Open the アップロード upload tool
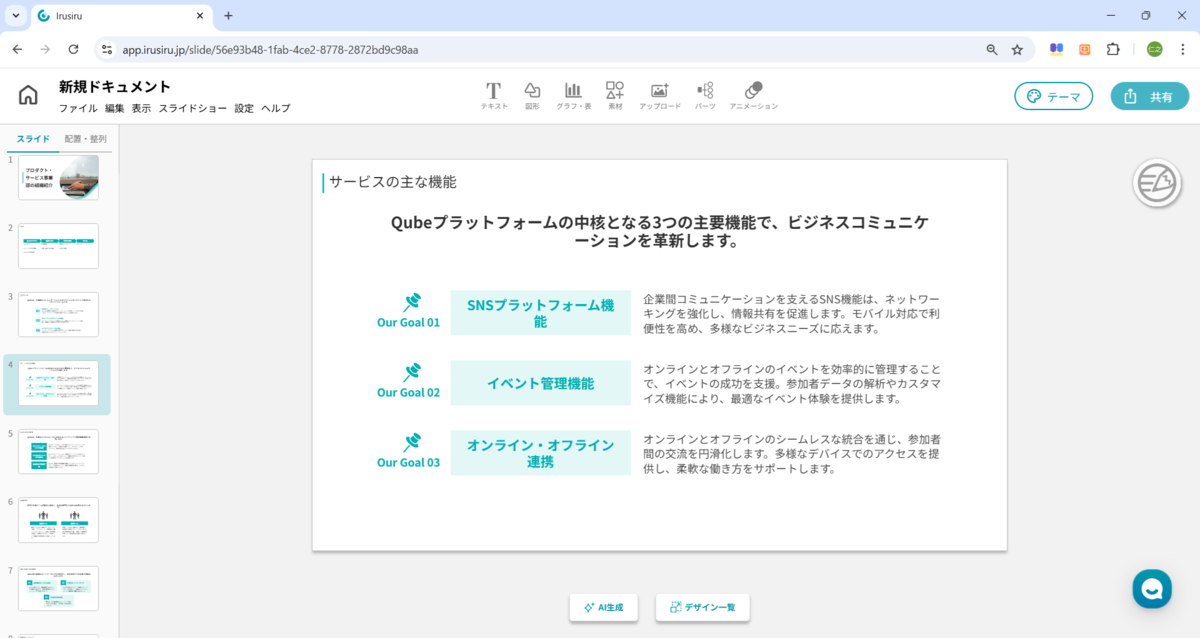 click(660, 95)
